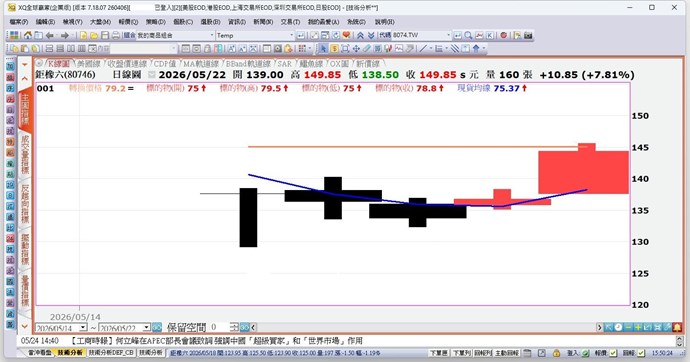The image size is (690, 362).
Task: Toggle the checkbox next to 日線圖
Action: coord(152,75)
